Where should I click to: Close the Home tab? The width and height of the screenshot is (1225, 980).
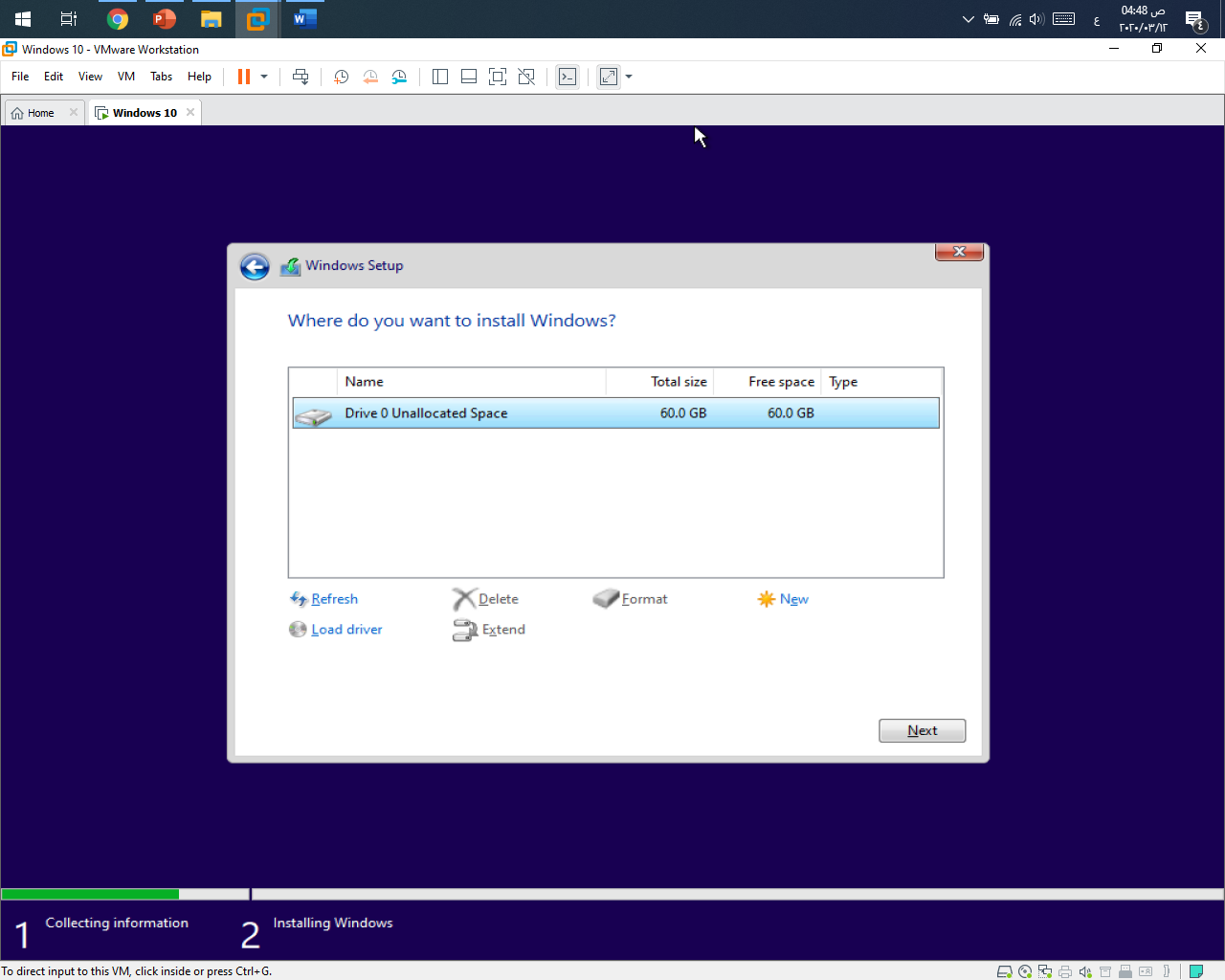[x=74, y=112]
